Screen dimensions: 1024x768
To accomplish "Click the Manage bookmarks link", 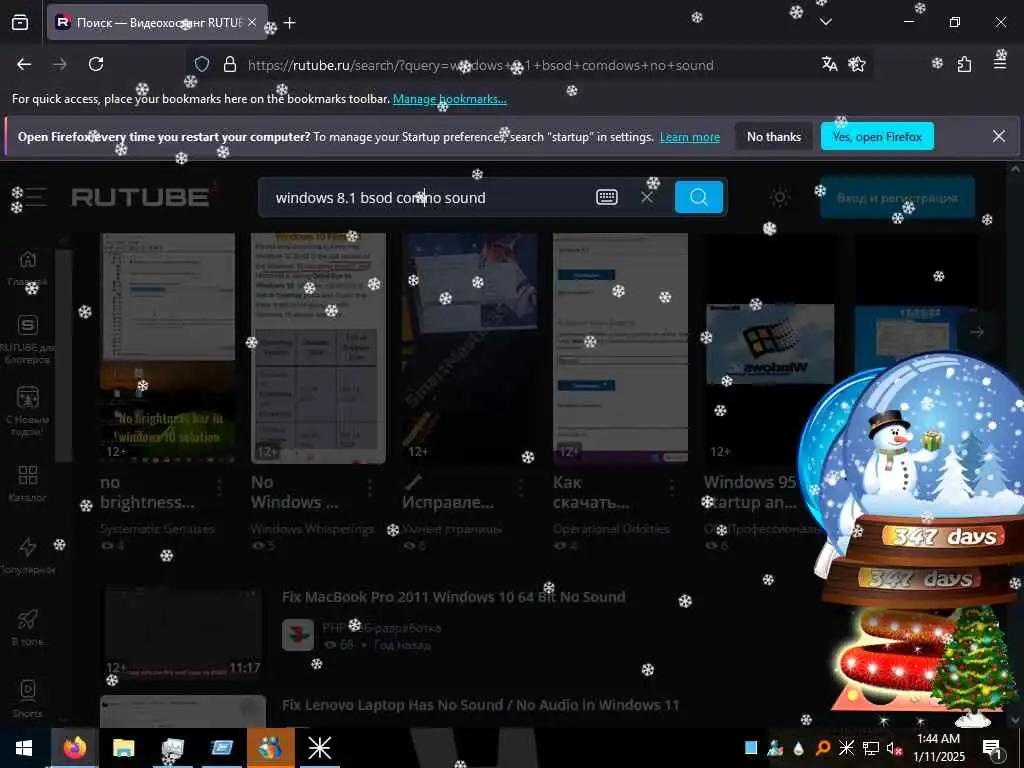I will [x=449, y=99].
